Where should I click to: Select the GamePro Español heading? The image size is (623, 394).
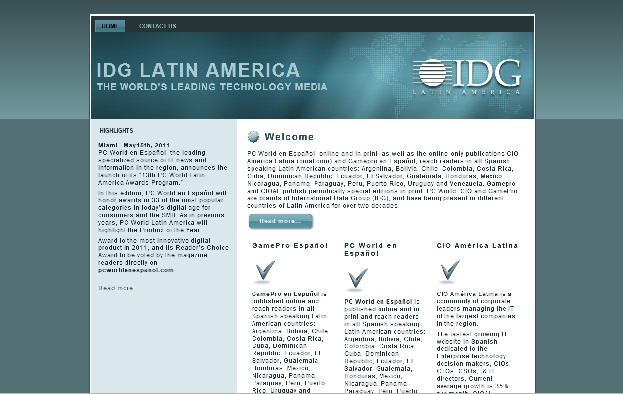coord(290,245)
